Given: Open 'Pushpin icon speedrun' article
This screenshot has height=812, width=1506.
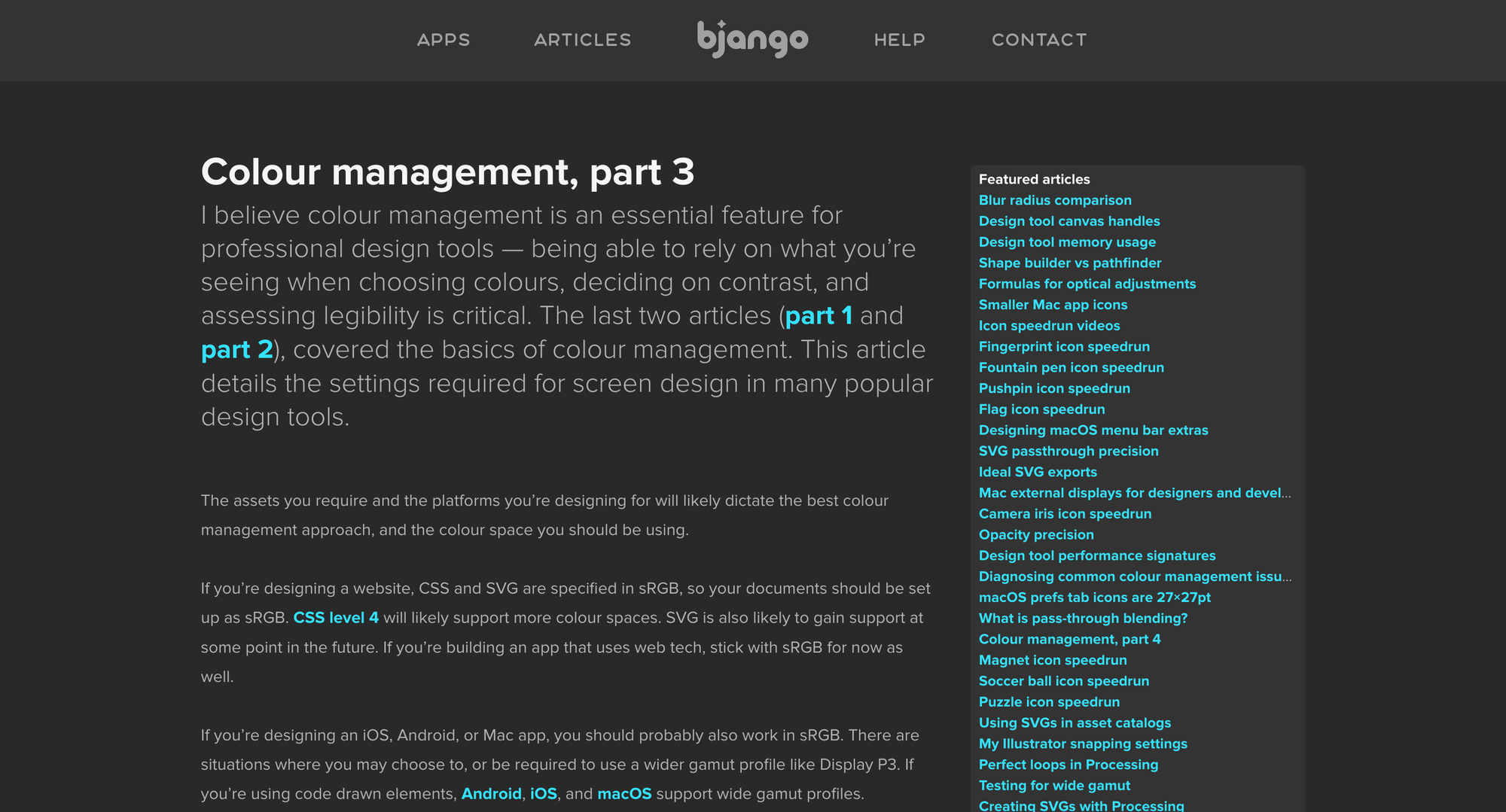Looking at the screenshot, I should click(1054, 388).
